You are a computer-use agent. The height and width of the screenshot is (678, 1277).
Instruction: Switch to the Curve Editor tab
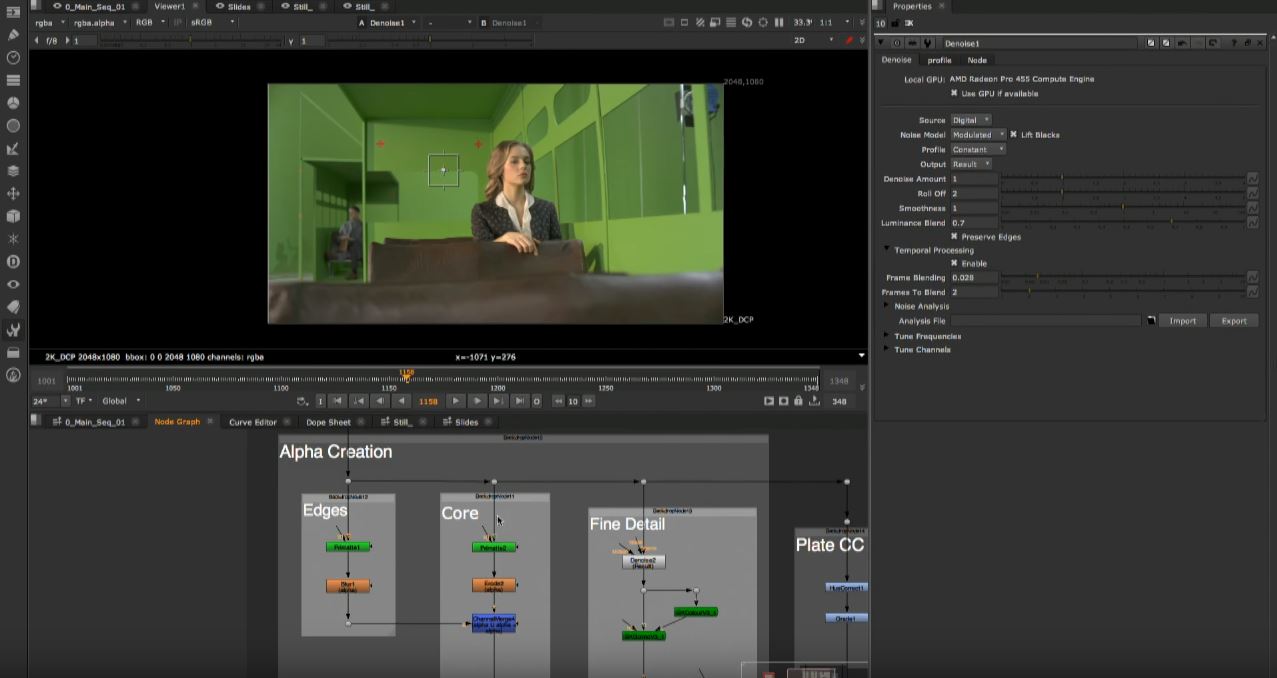pos(253,422)
